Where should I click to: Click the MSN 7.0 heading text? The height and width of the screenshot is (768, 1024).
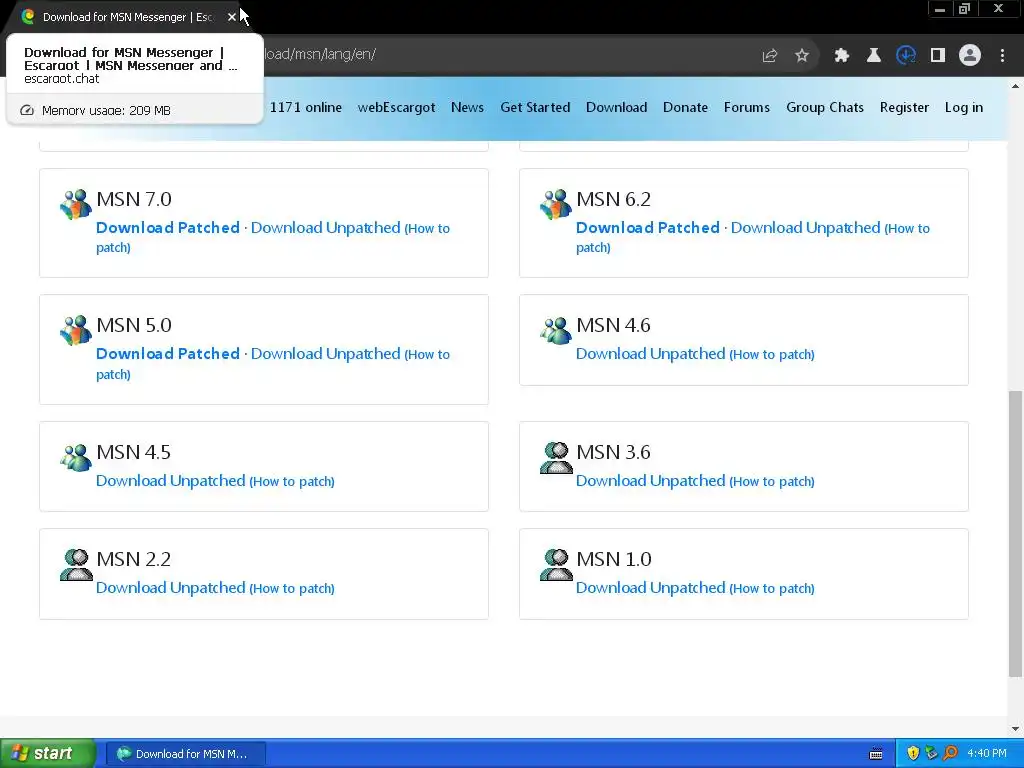coord(134,199)
